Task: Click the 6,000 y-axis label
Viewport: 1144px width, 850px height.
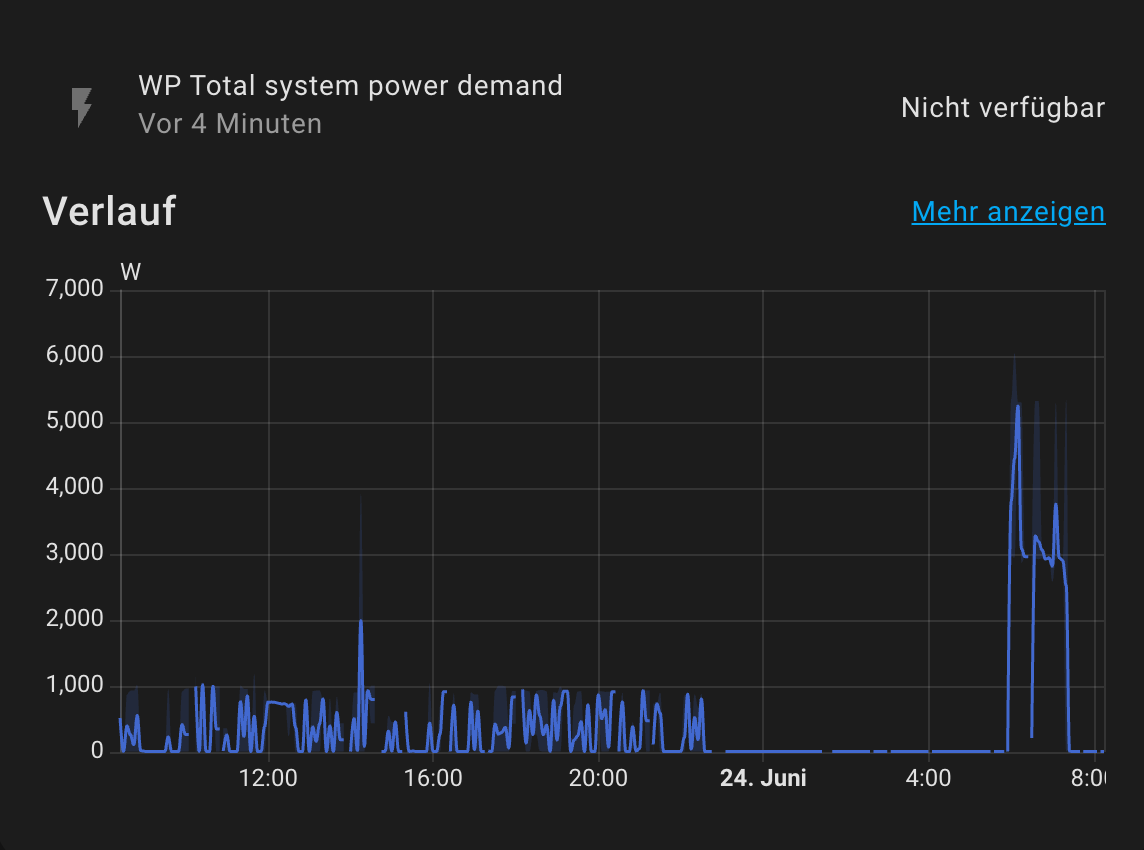Action: [x=74, y=355]
